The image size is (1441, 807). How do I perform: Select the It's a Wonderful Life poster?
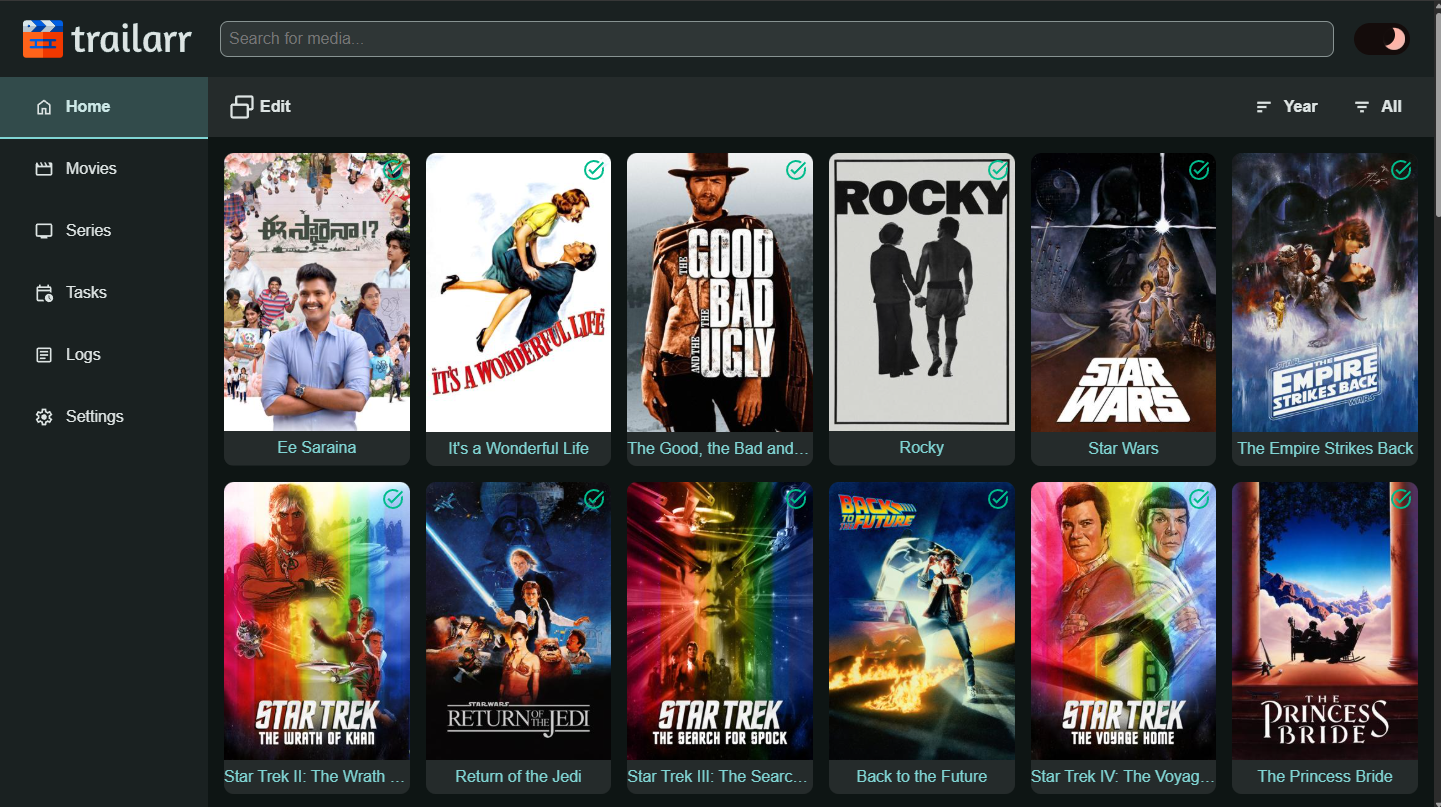point(519,292)
